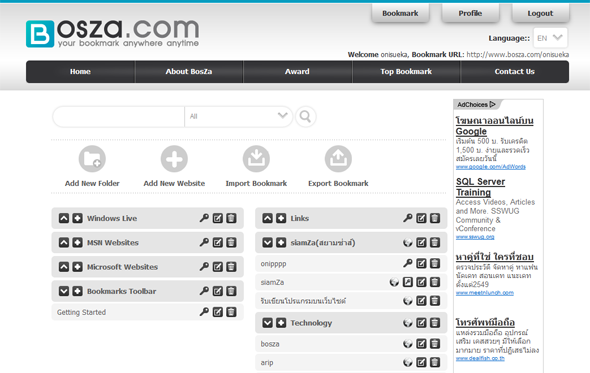Click the Profile button
590x373 pixels.
pyautogui.click(x=470, y=13)
